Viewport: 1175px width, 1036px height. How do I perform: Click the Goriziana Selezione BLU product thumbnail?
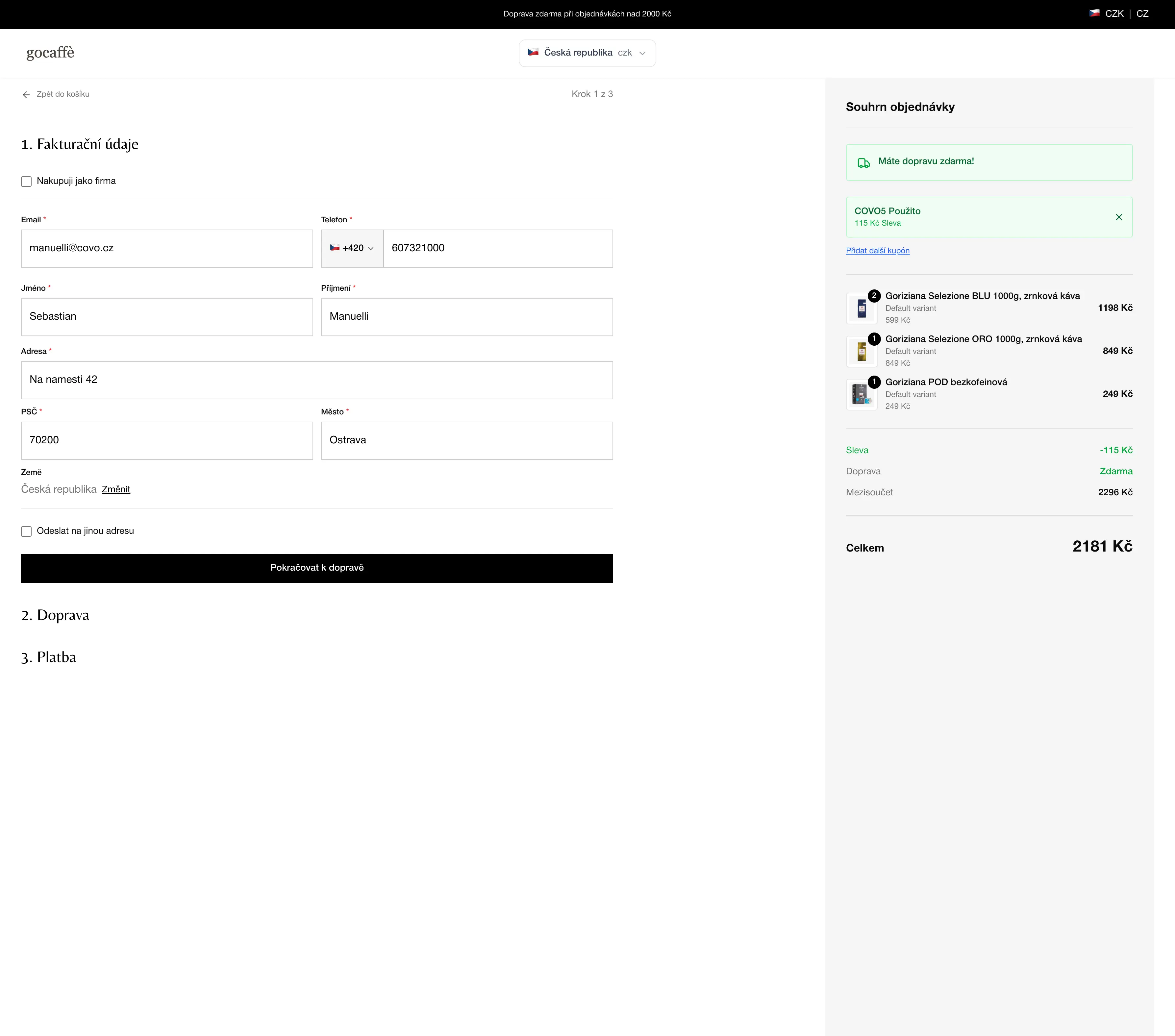pyautogui.click(x=861, y=308)
